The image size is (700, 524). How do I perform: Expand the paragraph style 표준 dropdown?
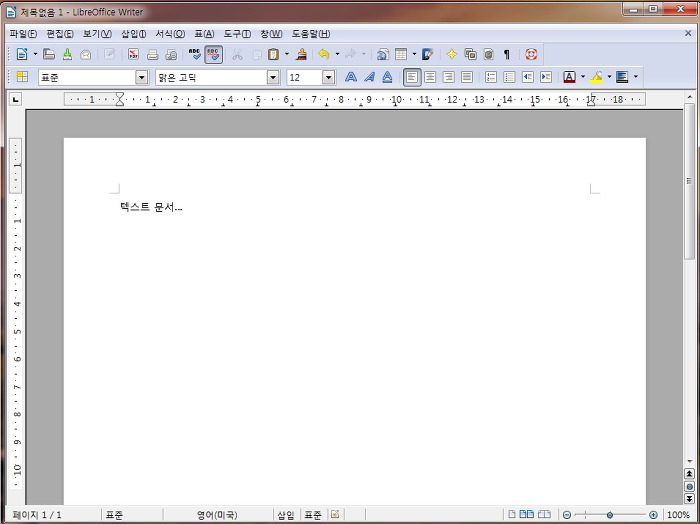[142, 77]
